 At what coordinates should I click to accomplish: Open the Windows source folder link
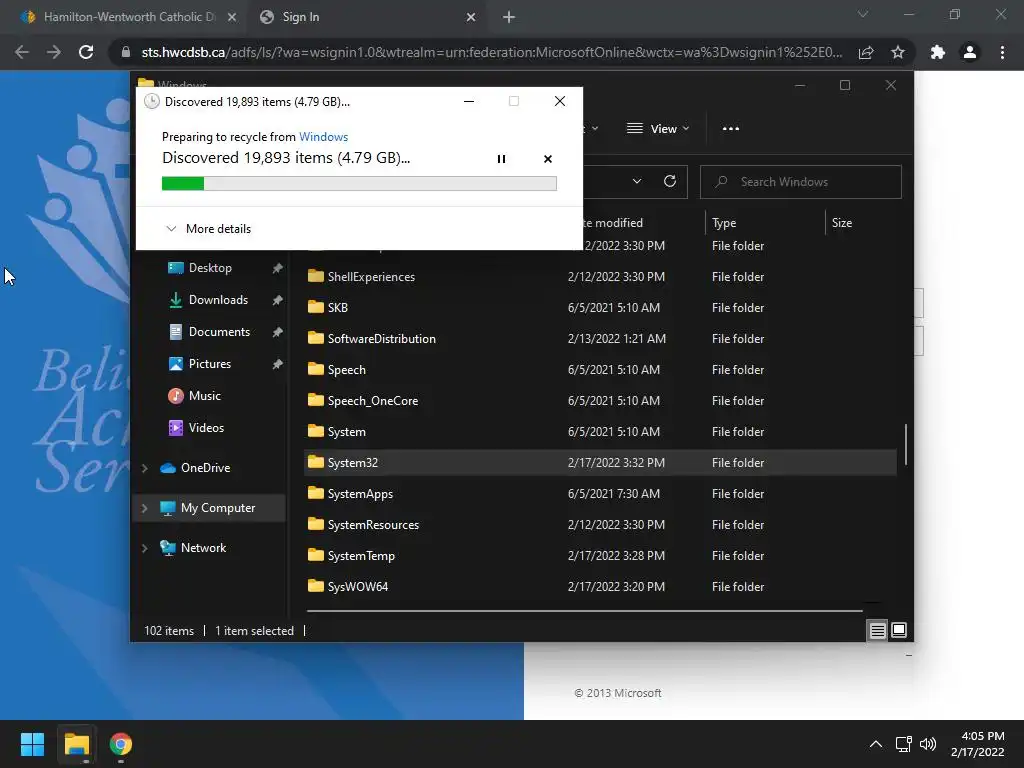pos(323,136)
